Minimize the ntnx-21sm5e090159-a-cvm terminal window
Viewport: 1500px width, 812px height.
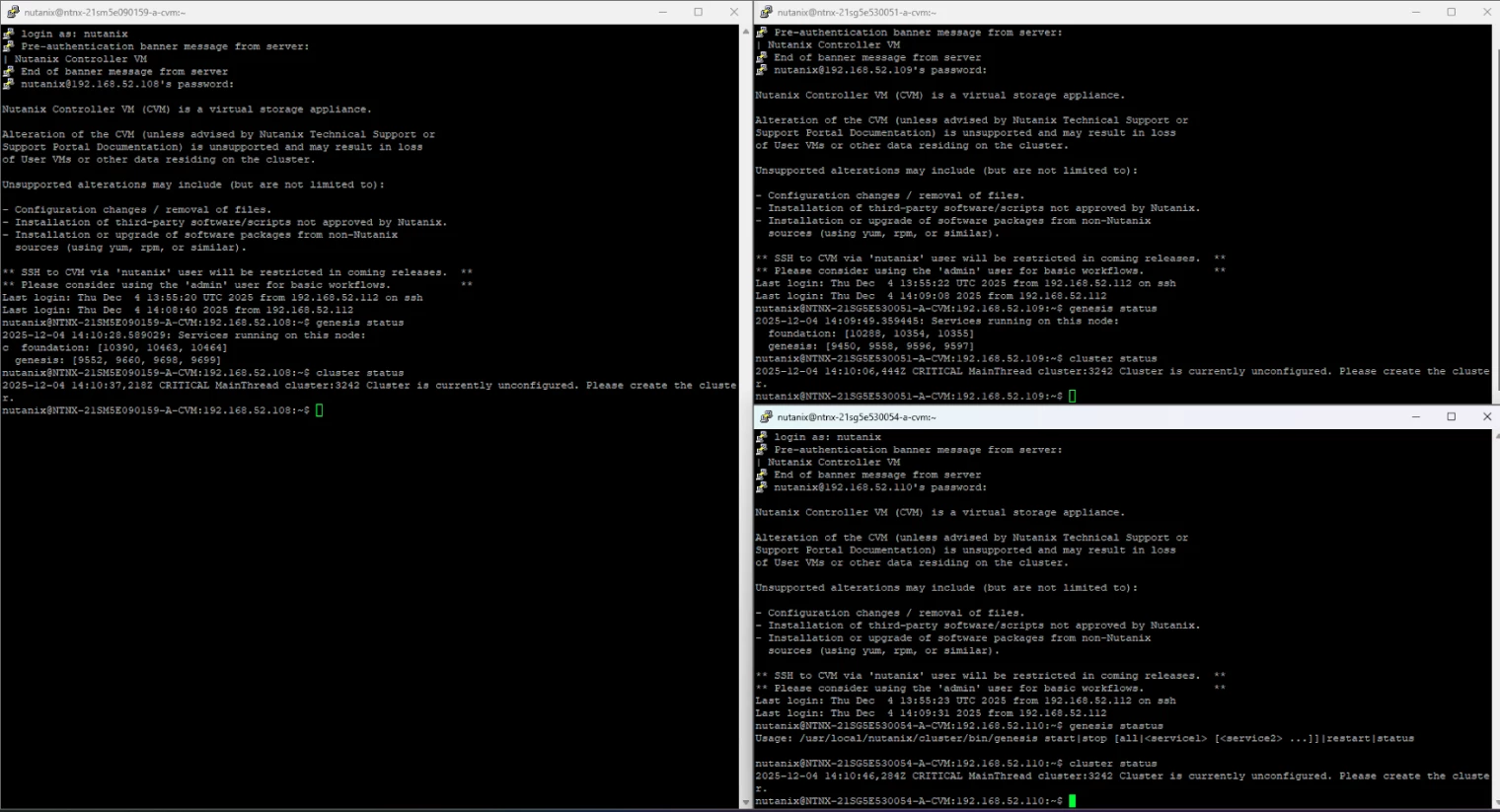point(663,13)
